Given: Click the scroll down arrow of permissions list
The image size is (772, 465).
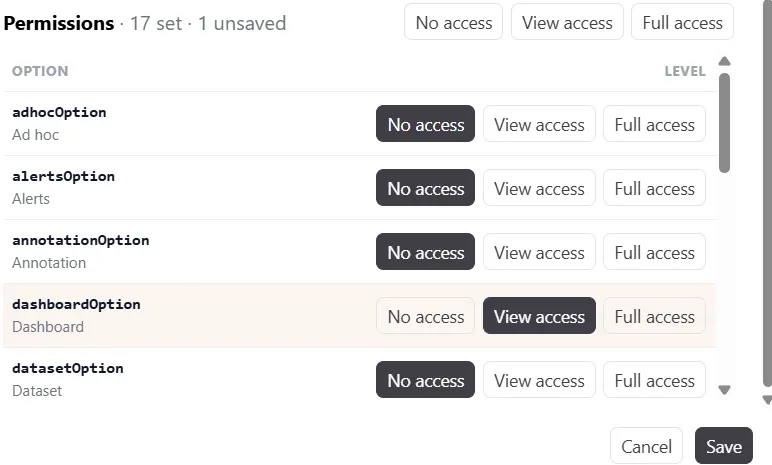Looking at the screenshot, I should 724,390.
